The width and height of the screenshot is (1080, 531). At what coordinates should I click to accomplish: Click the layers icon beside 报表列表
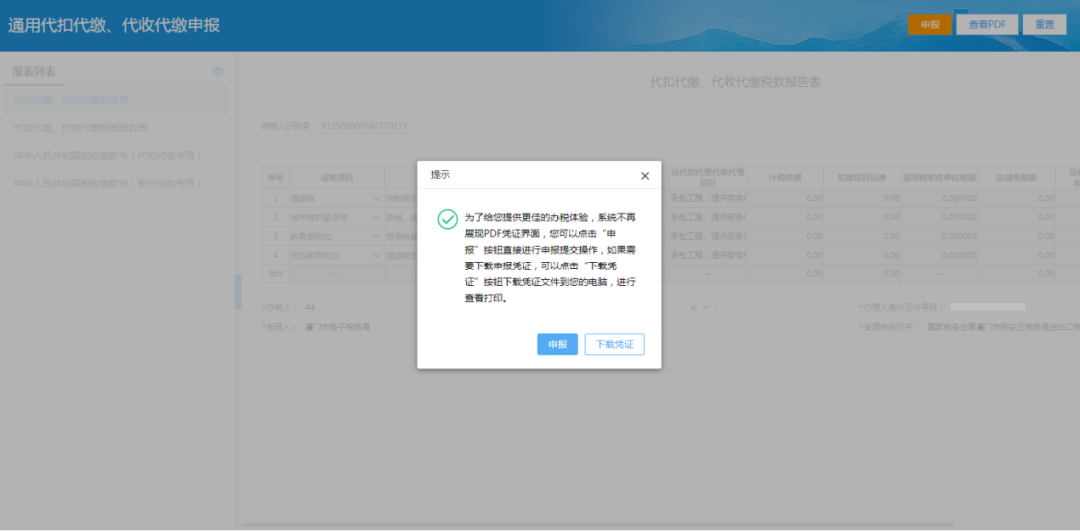pos(218,72)
